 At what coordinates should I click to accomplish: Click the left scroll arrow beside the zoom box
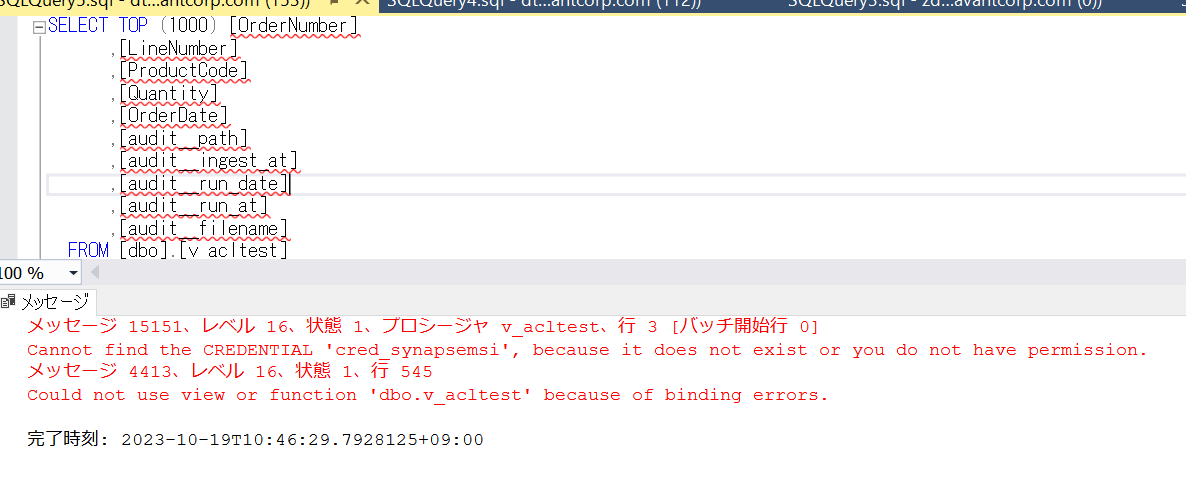[x=95, y=273]
